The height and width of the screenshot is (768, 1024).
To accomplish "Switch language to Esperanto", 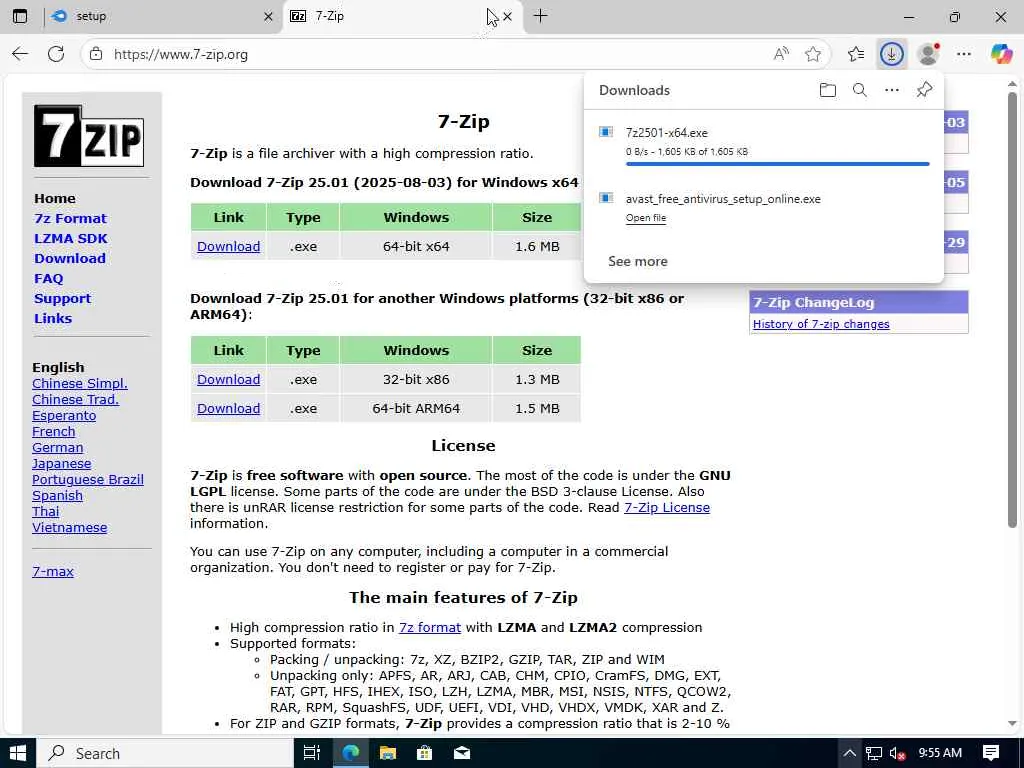I will tap(64, 415).
